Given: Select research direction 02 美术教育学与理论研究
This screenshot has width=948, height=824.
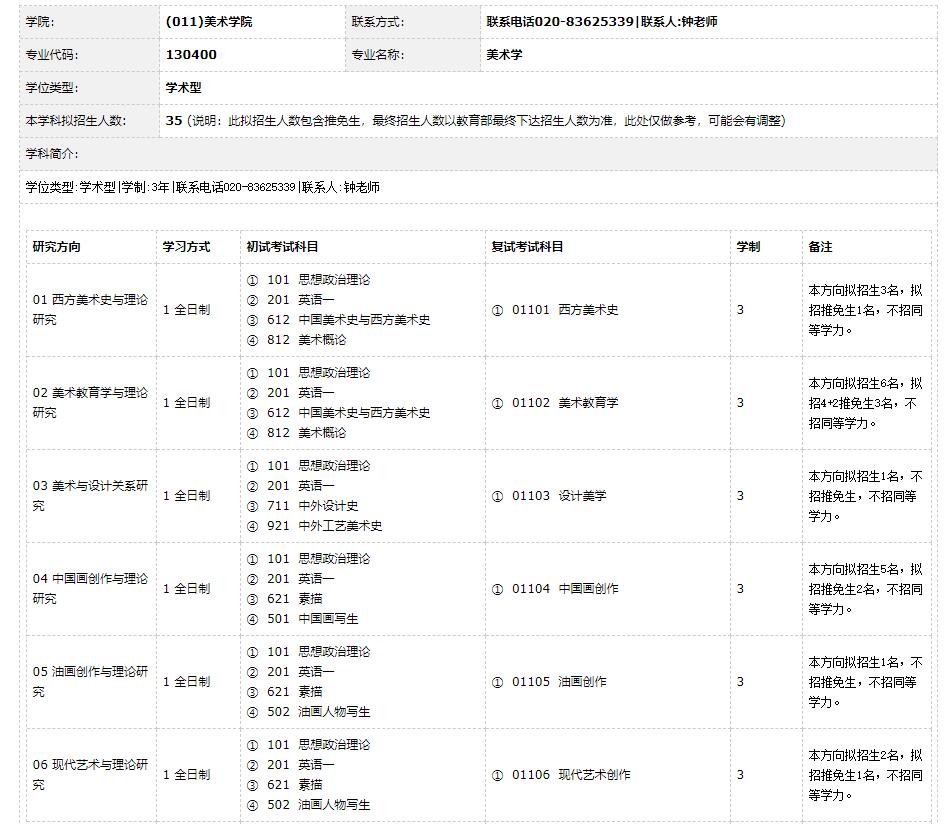Looking at the screenshot, I should pyautogui.click(x=89, y=403).
